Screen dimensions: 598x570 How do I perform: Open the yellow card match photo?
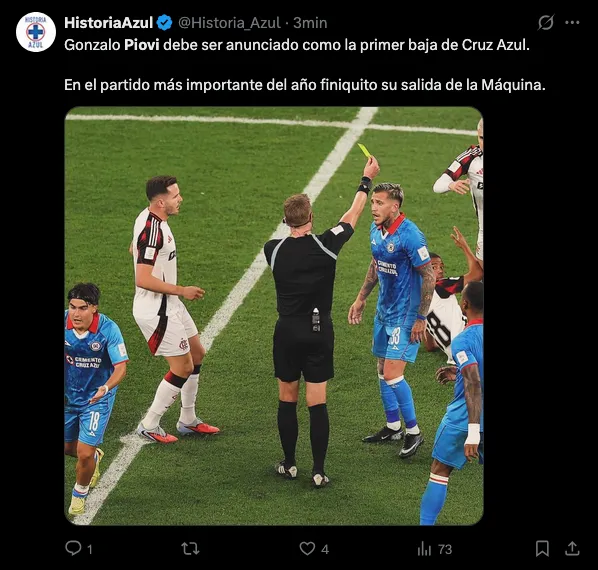(274, 316)
